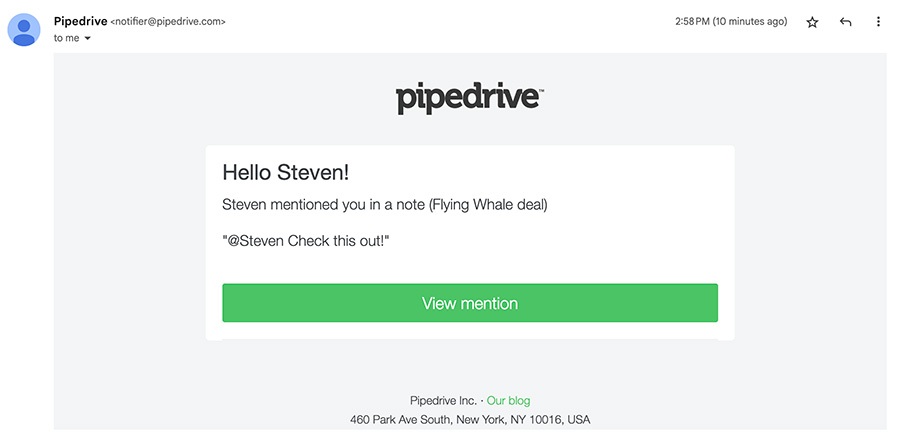The width and height of the screenshot is (900, 438).
Task: Click the 'to me' label
Action: coord(67,38)
